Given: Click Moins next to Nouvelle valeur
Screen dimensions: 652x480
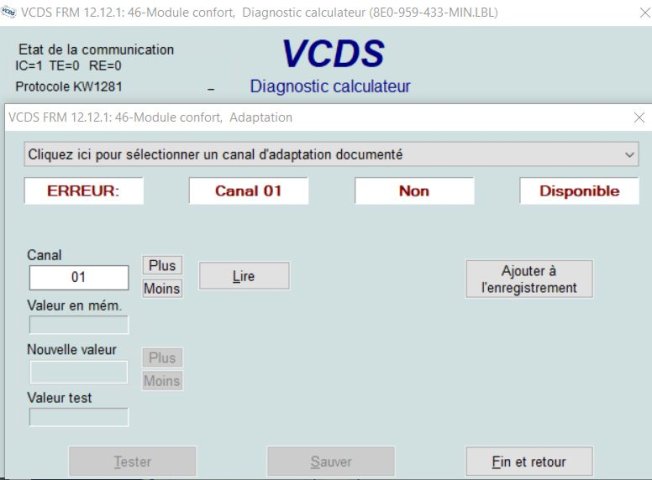Looking at the screenshot, I should [162, 381].
